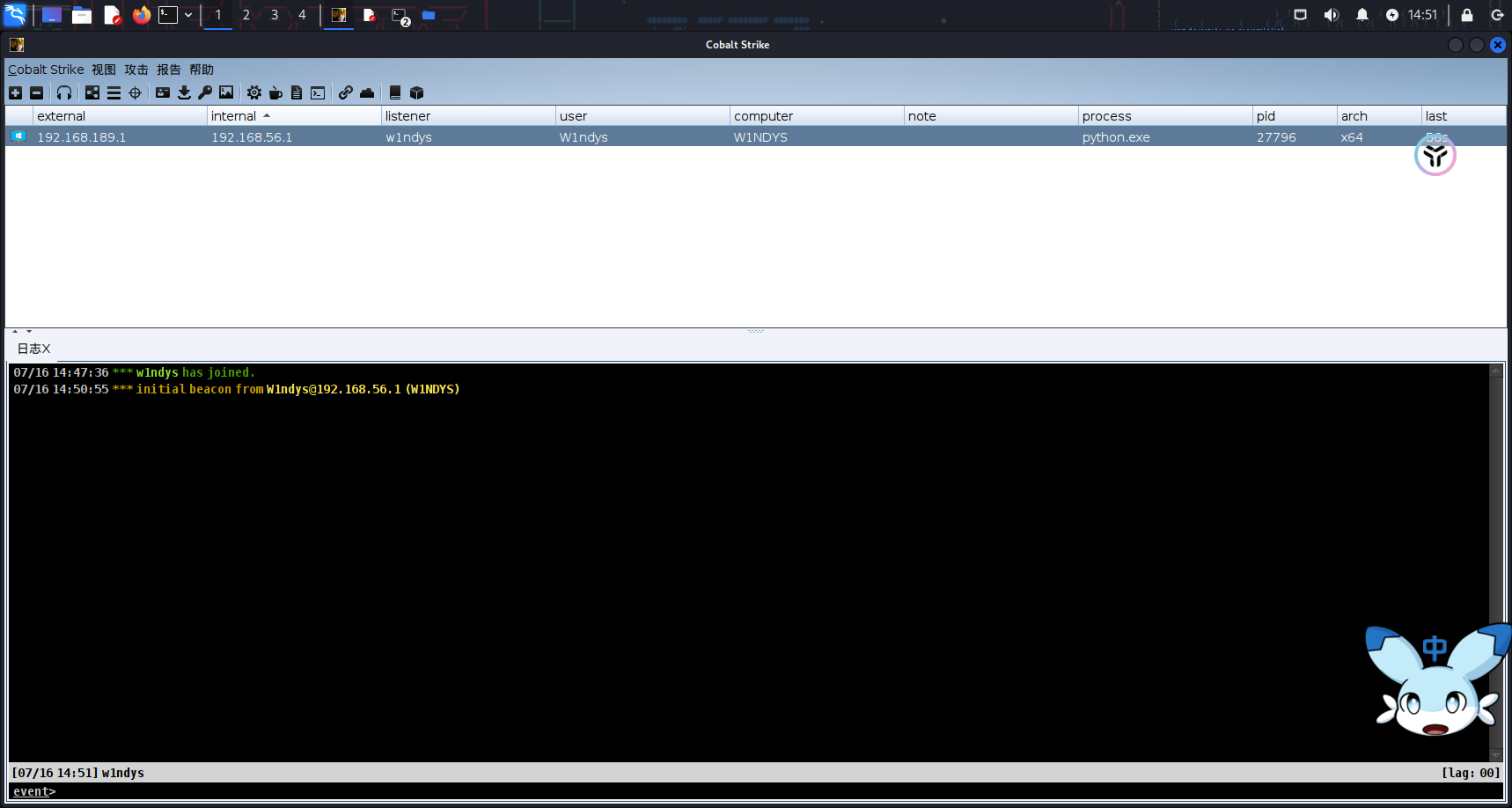Screen dimensions: 1512x808
Task: Click the screenshots picture icon
Action: tap(226, 92)
